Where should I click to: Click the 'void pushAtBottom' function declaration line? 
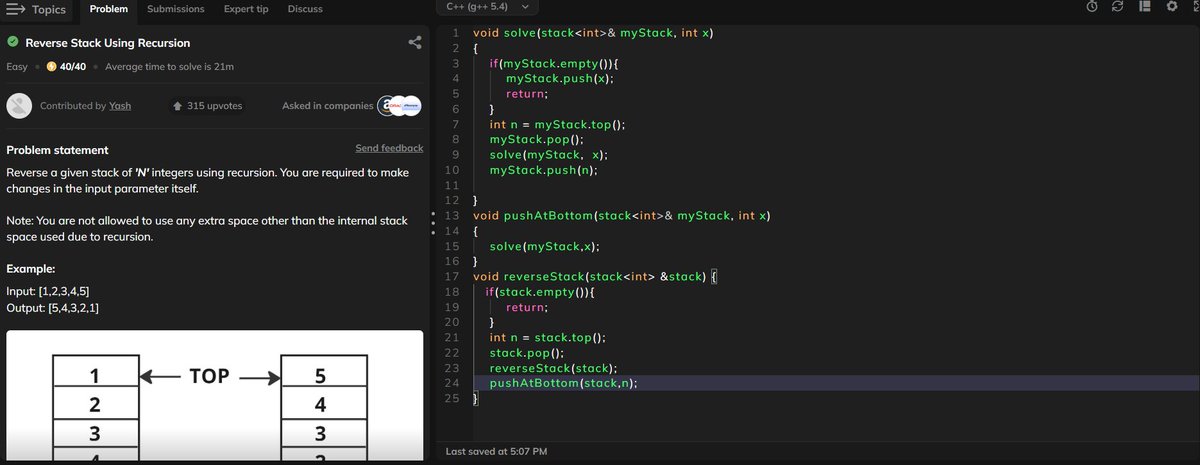[x=620, y=216]
